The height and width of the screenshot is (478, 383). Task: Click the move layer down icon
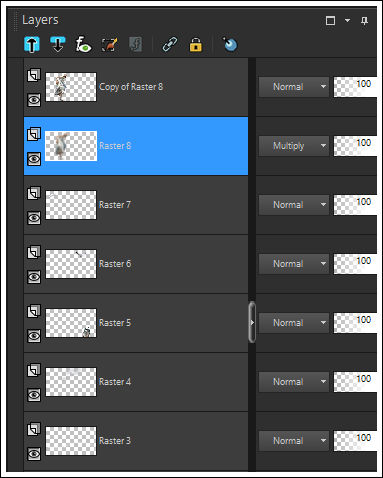(58, 44)
